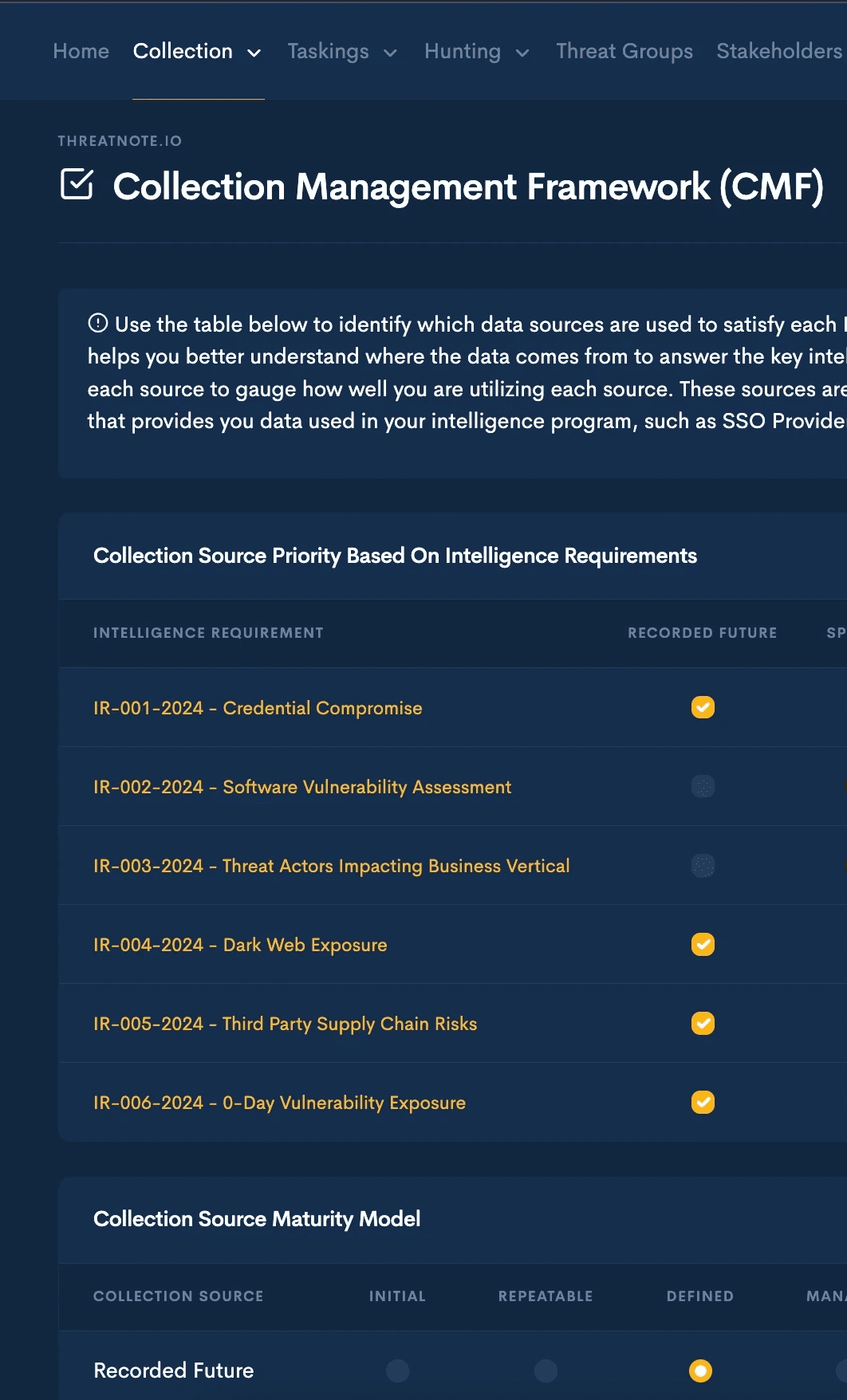Click the checklist icon beside the CMF title
The width and height of the screenshot is (847, 1400).
[x=77, y=184]
